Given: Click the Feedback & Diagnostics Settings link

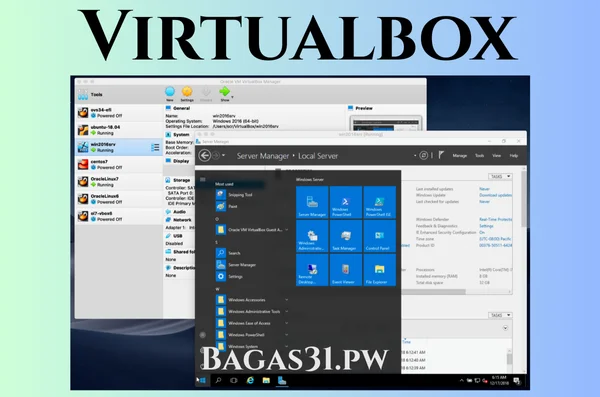Looking at the screenshot, I should (x=486, y=226).
